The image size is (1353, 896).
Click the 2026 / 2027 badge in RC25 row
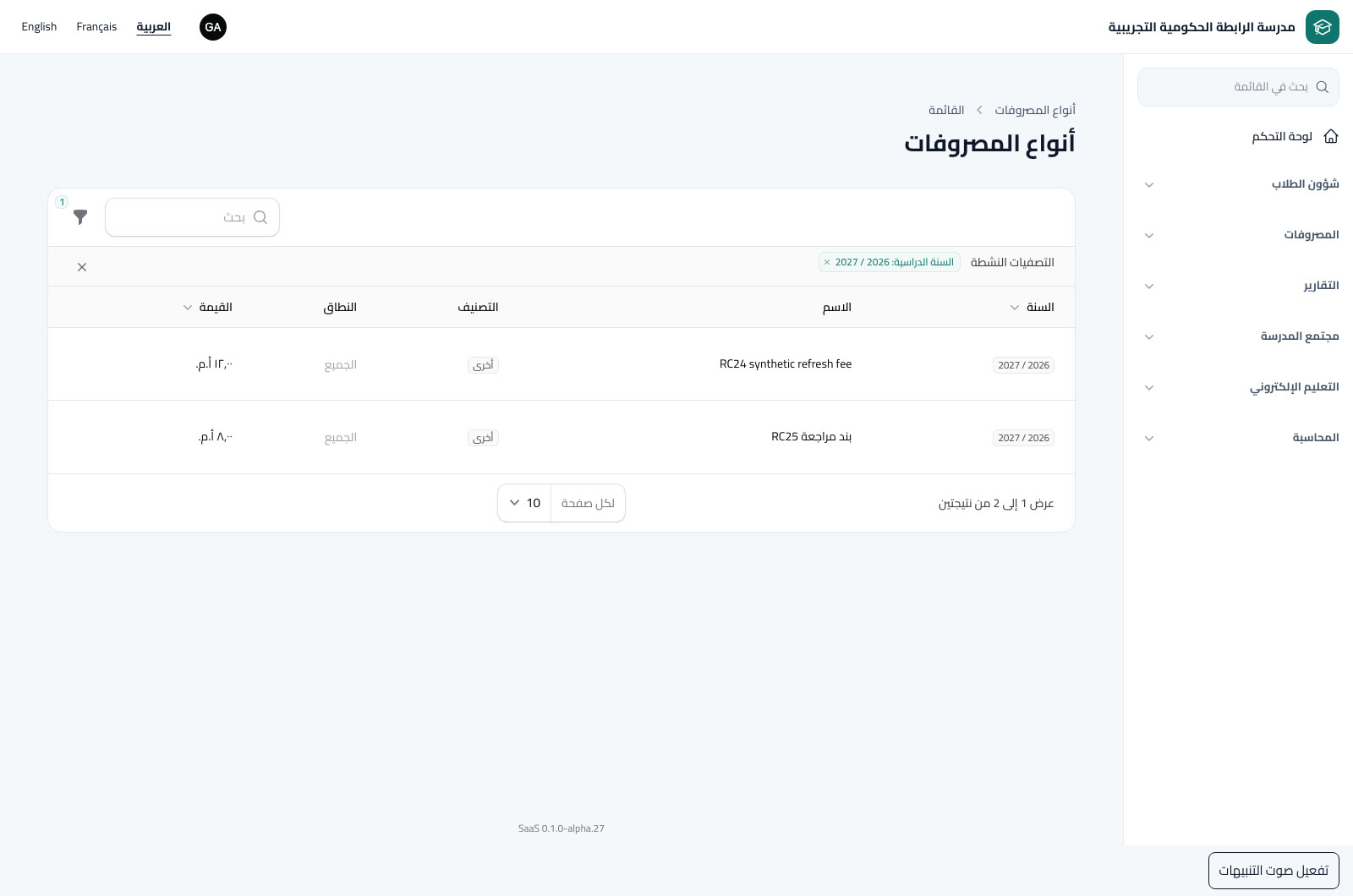[x=1023, y=438]
